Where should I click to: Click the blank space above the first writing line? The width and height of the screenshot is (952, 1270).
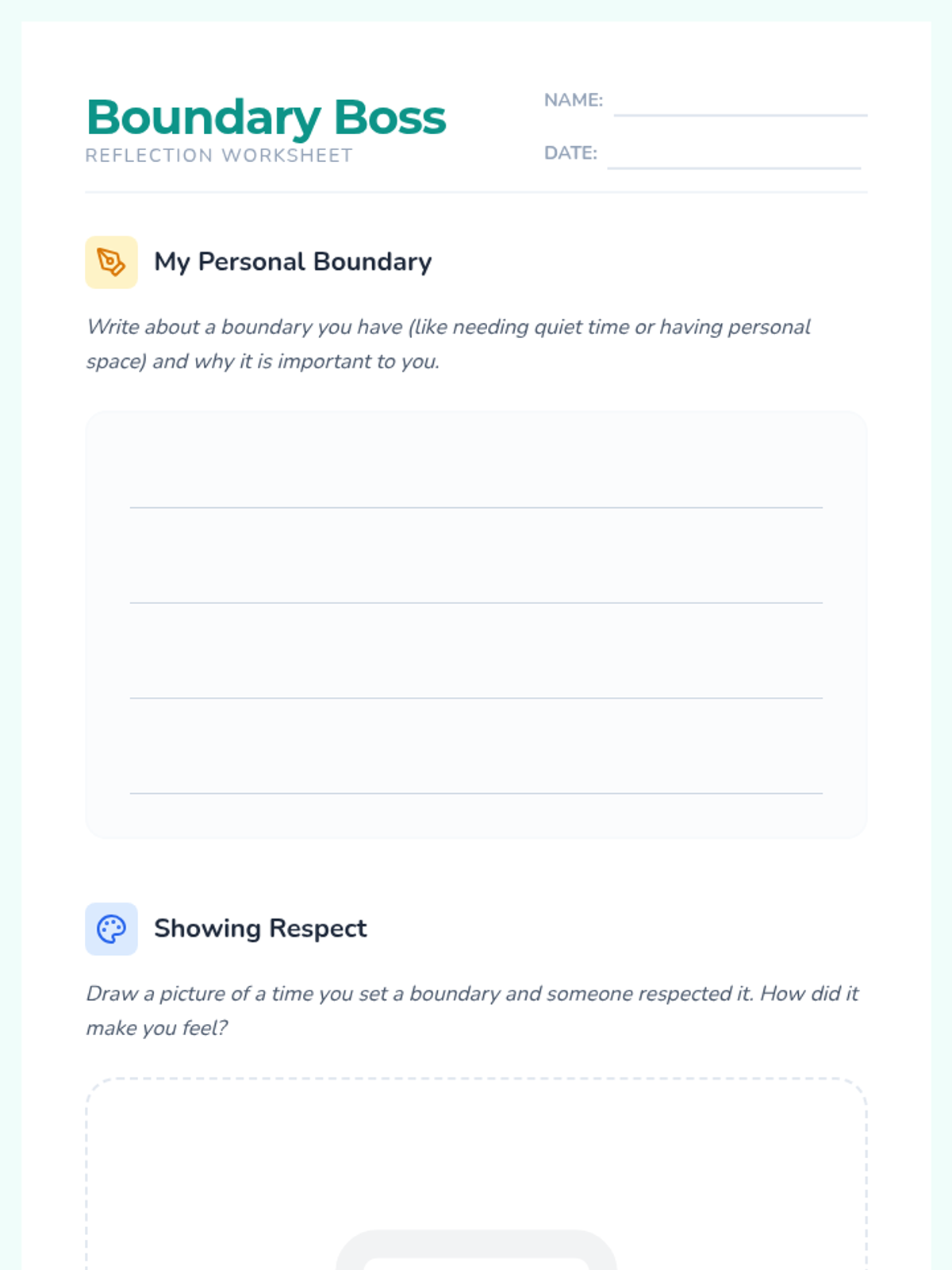pos(476,460)
